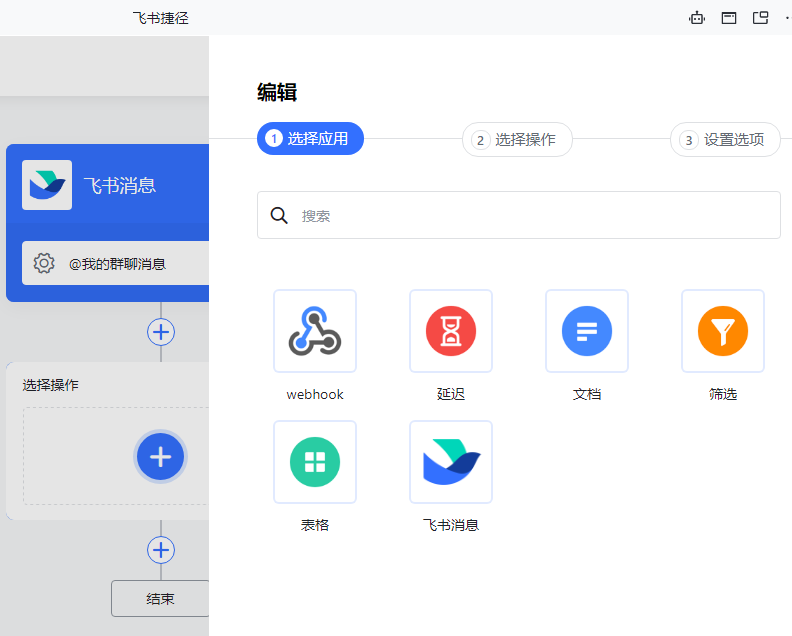
Task: Click the large blue plus in 选择操作
Action: (x=161, y=457)
